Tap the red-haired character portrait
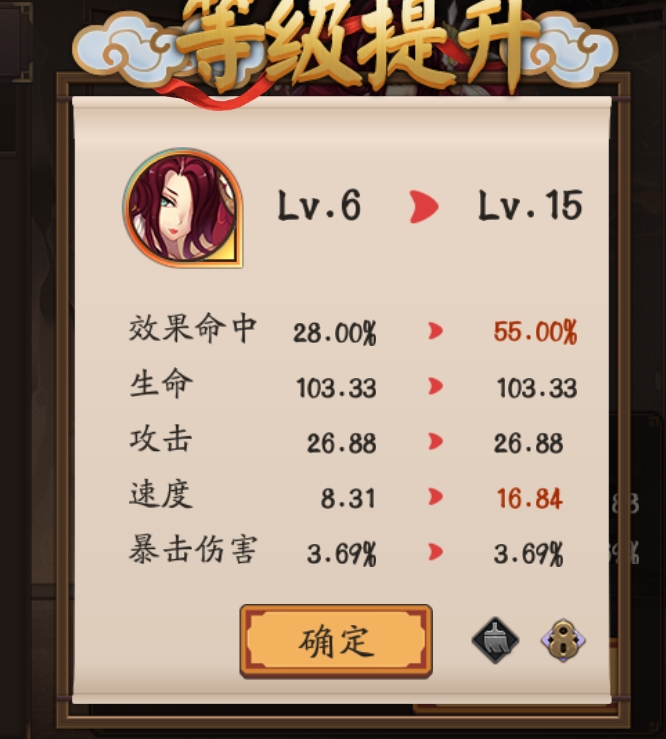This screenshot has width=666, height=739. [183, 208]
